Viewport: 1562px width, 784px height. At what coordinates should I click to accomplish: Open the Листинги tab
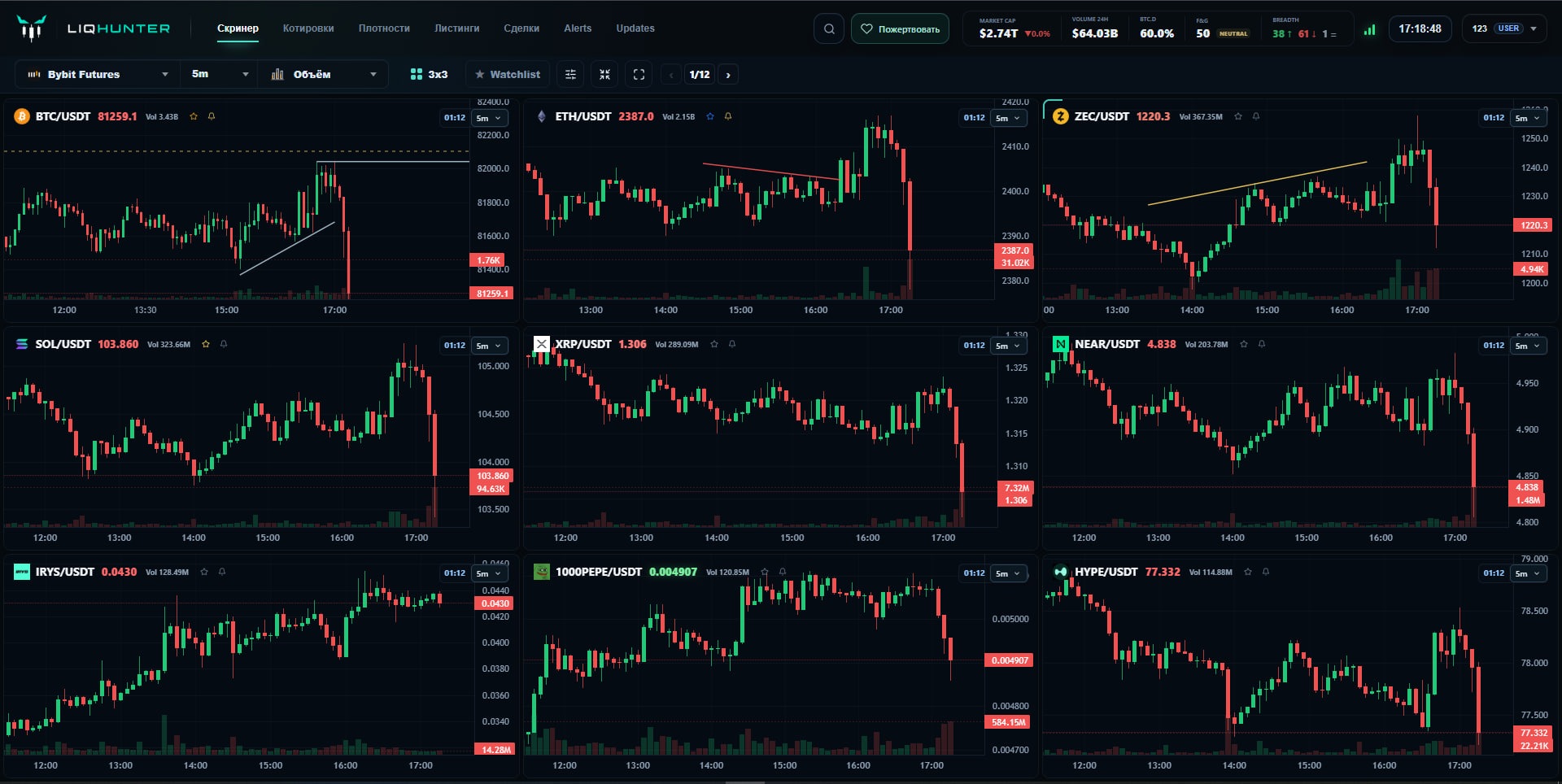[x=456, y=28]
